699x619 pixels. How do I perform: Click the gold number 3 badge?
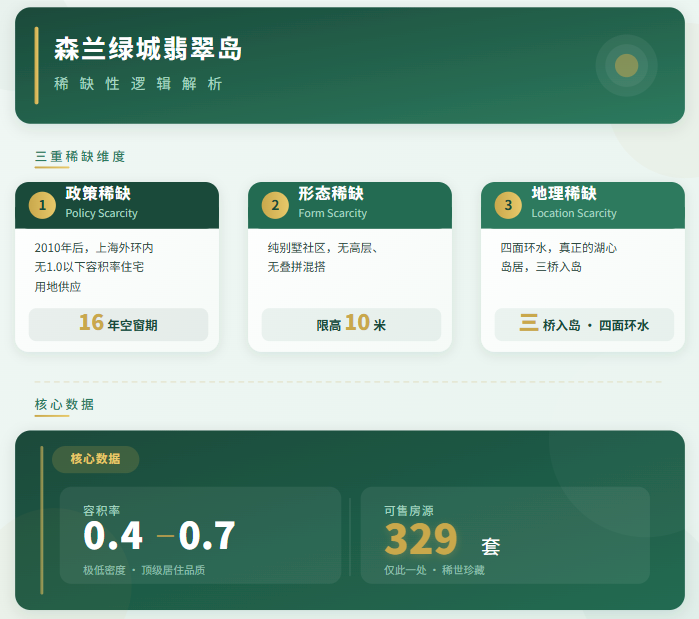pos(508,205)
